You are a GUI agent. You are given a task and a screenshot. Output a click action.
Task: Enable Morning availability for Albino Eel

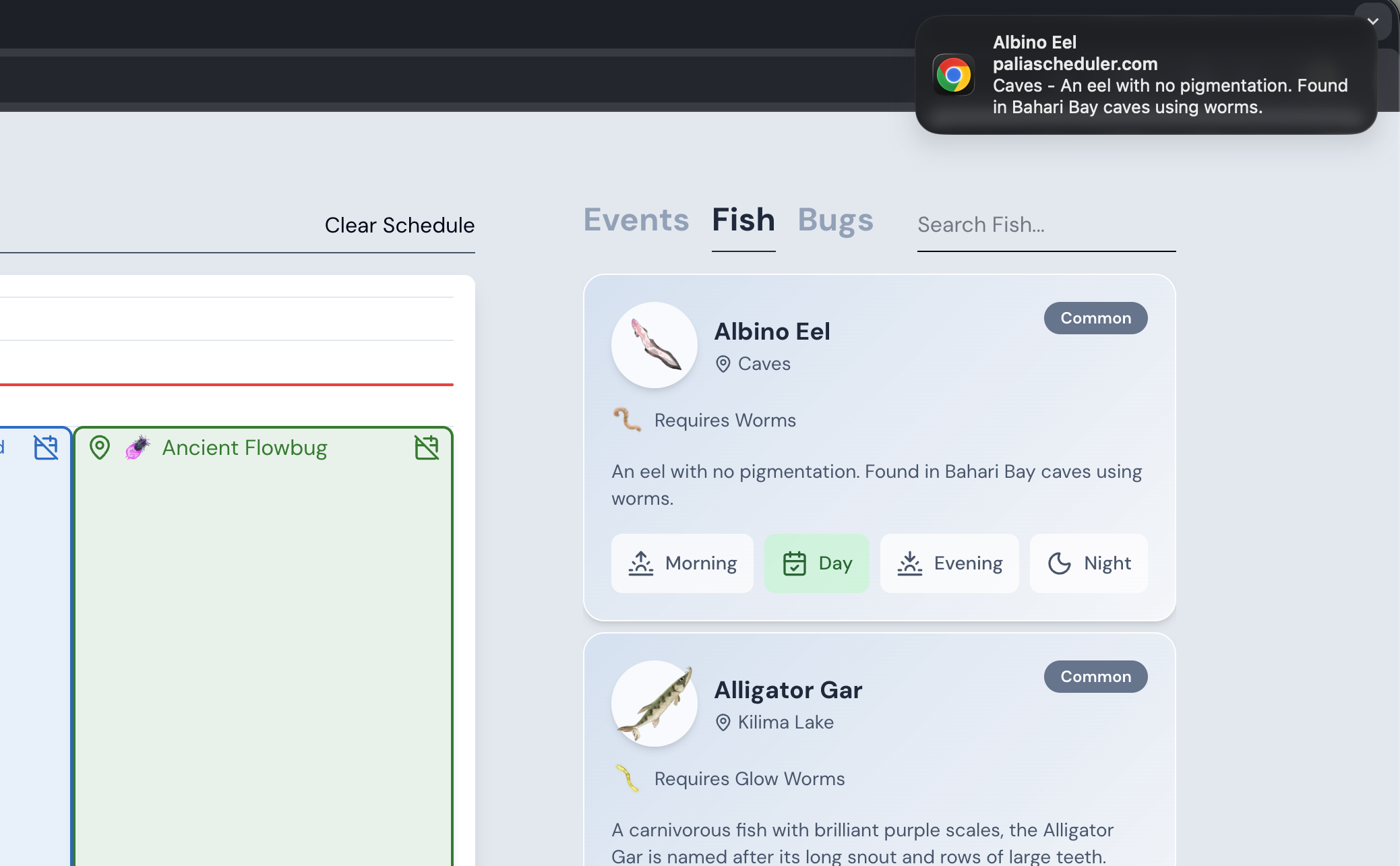tap(681, 563)
